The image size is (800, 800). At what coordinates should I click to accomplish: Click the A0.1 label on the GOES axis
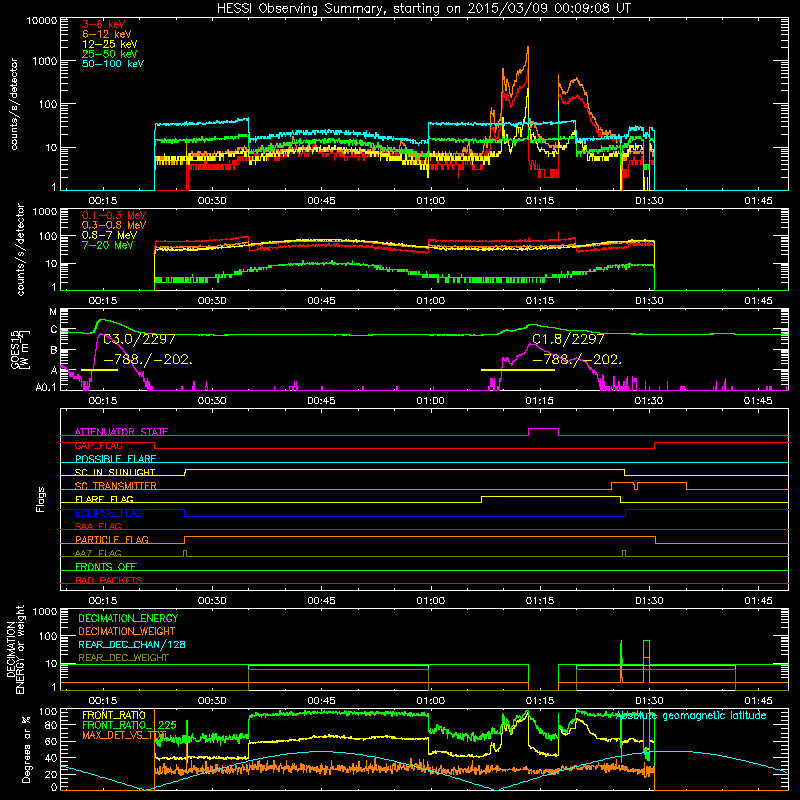pyautogui.click(x=46, y=388)
